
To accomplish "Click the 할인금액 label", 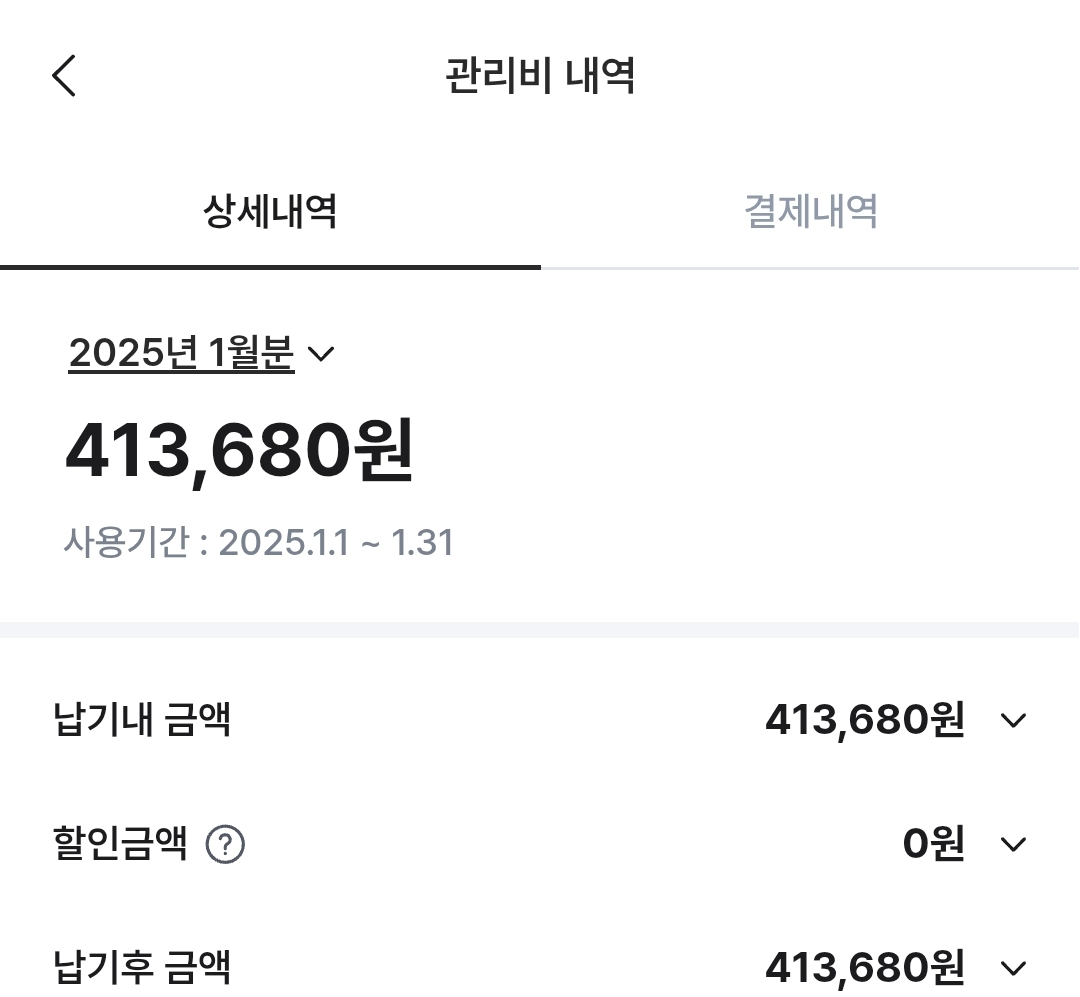I will click(120, 844).
